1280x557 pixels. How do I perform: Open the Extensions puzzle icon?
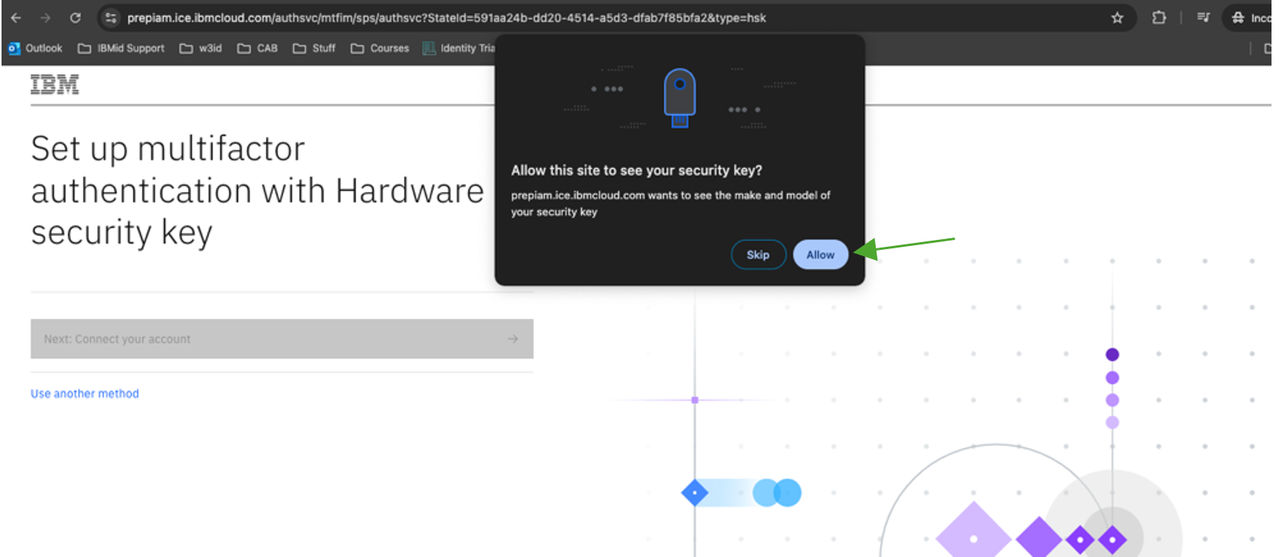1159,18
